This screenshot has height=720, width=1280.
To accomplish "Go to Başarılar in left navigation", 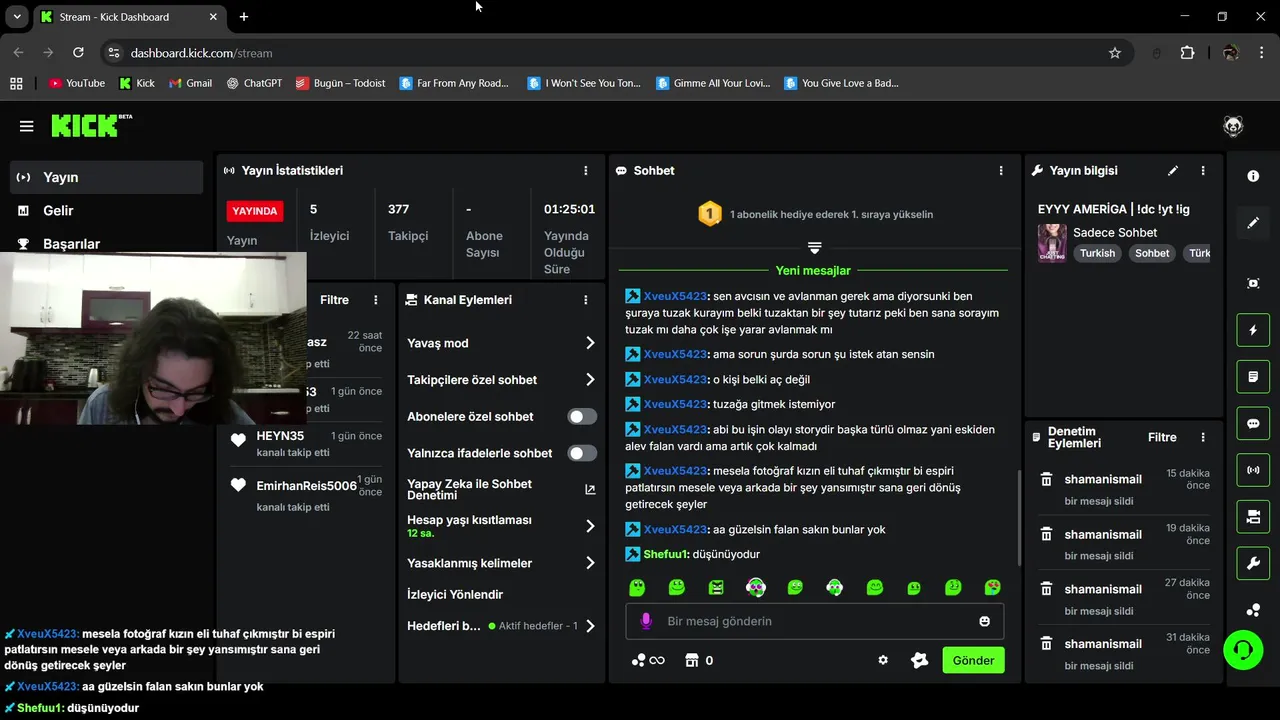I will [x=106, y=243].
